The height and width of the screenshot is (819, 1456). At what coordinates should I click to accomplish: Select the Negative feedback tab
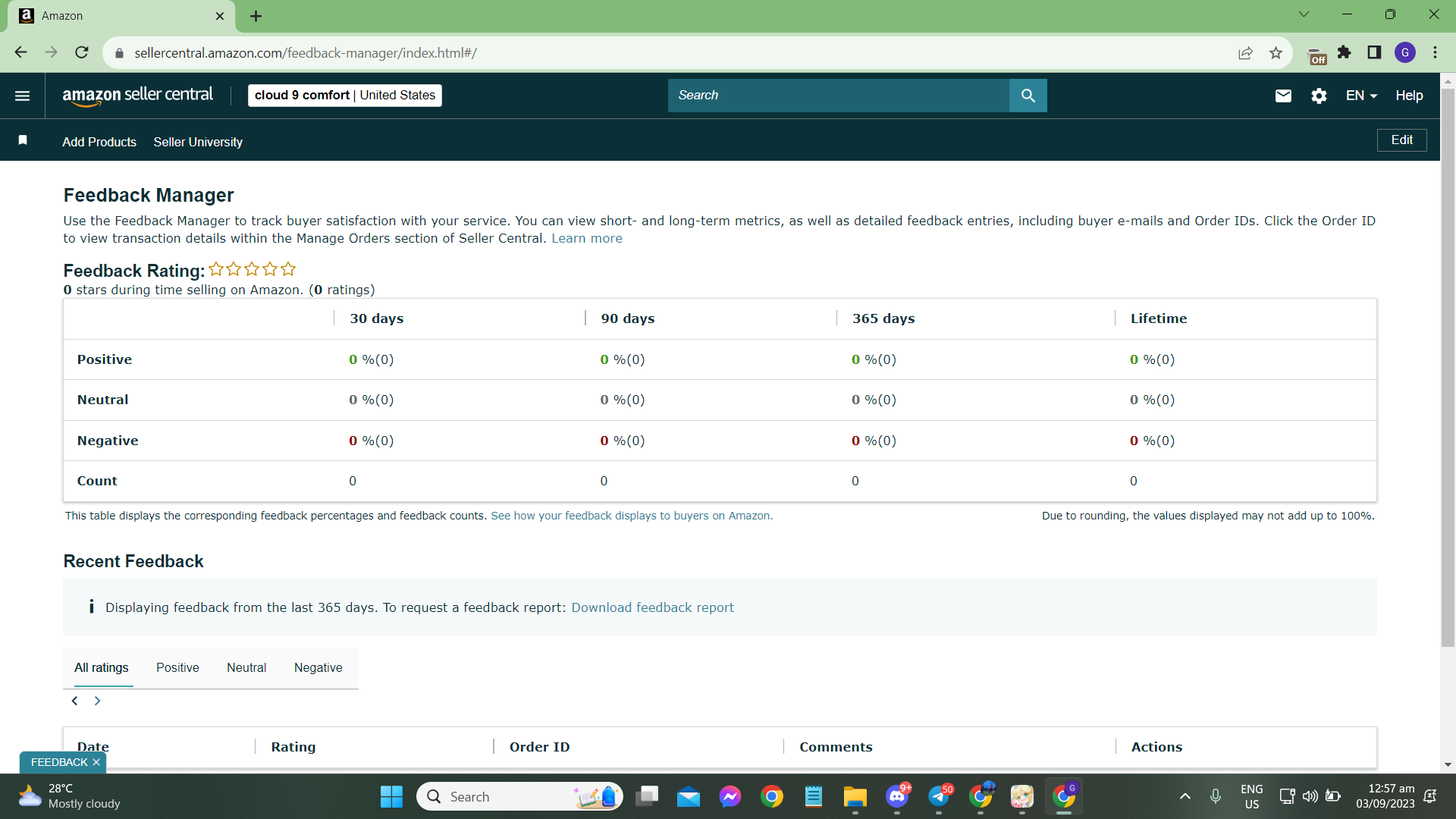[318, 667]
